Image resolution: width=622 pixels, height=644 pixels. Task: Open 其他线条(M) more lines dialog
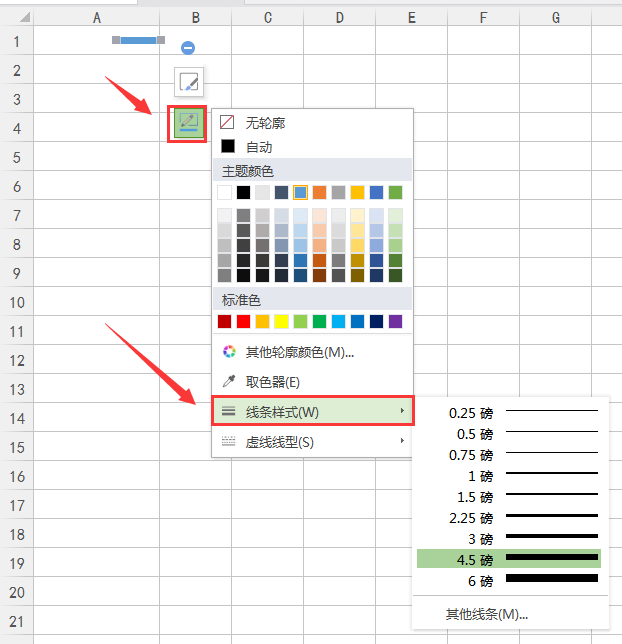point(509,614)
